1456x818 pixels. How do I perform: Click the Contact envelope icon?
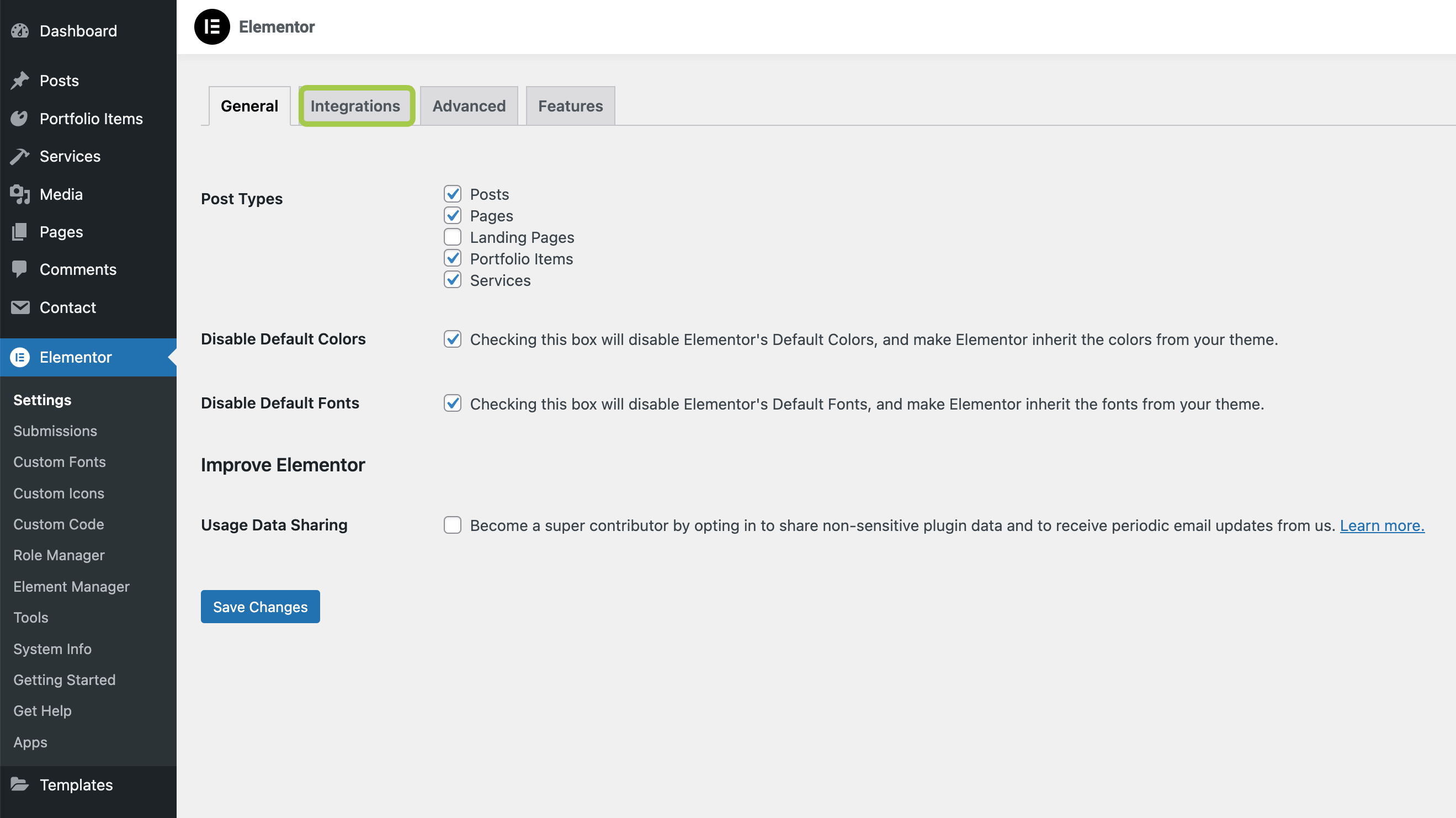20,307
